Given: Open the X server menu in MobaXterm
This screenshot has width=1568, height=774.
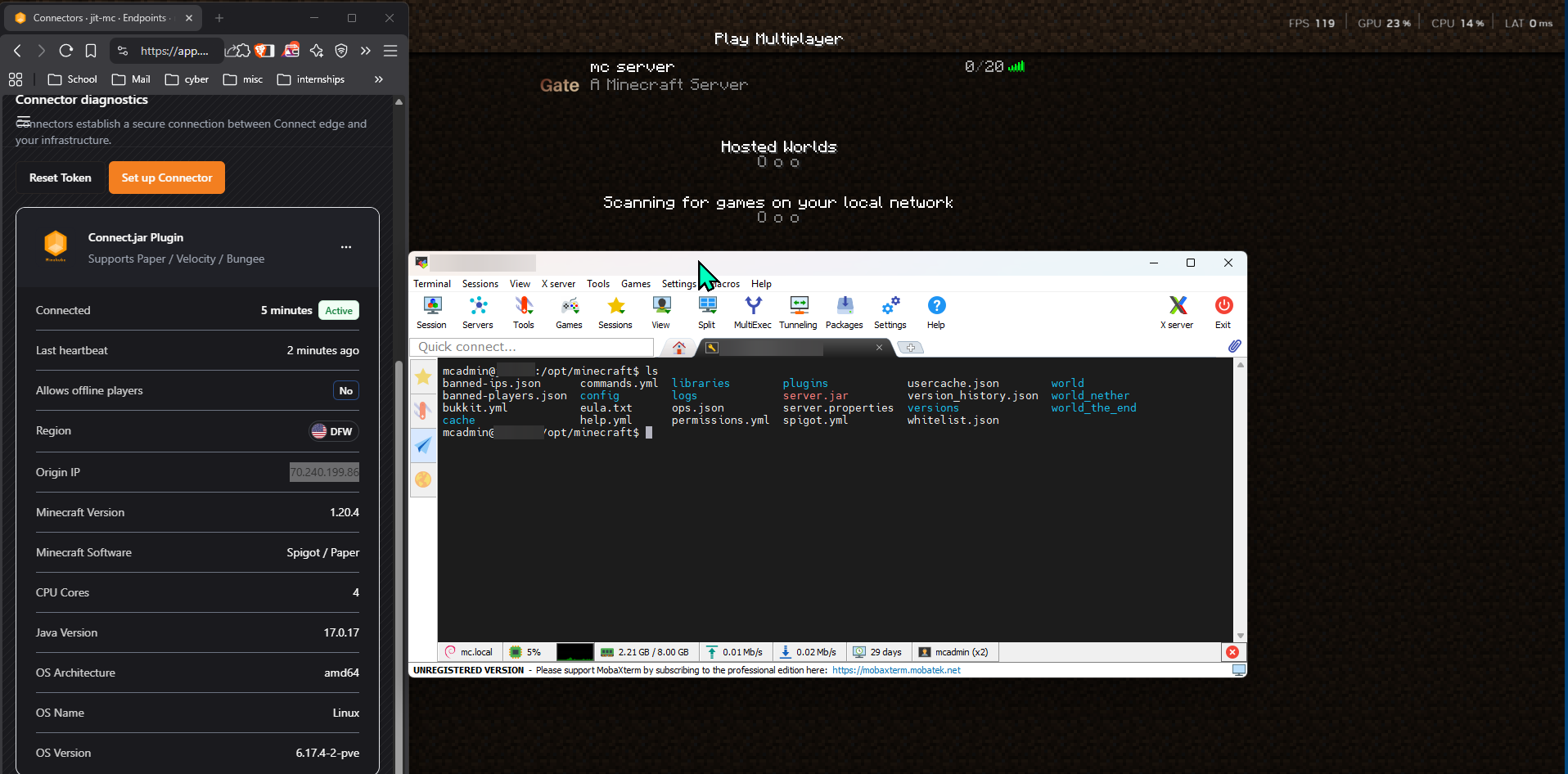Looking at the screenshot, I should (x=558, y=284).
